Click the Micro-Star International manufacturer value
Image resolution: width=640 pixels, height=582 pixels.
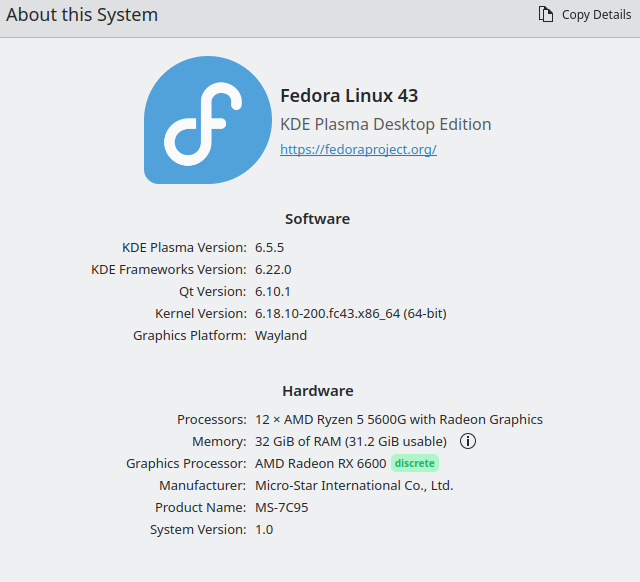354,486
